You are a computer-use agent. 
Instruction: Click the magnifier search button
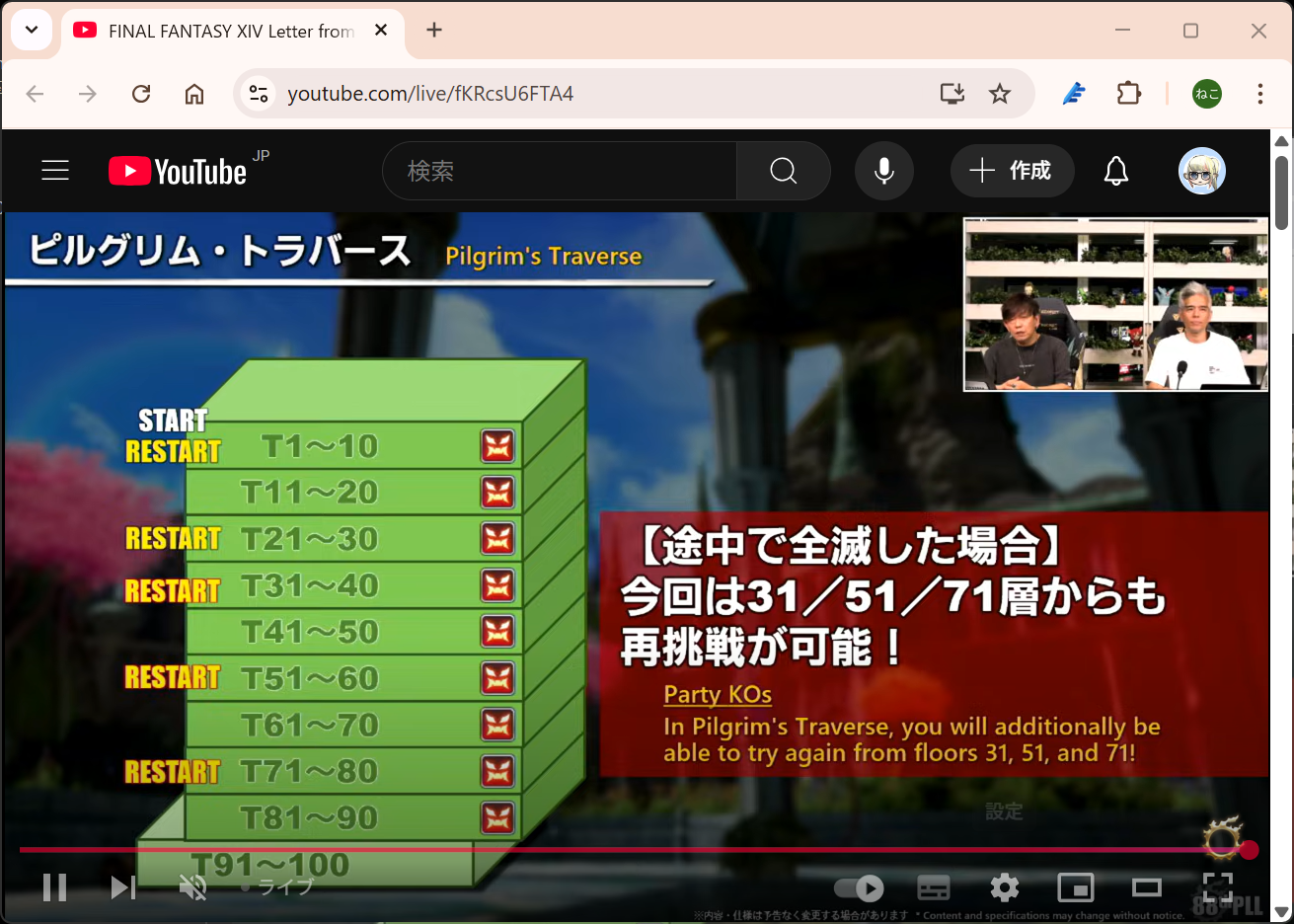[x=784, y=171]
